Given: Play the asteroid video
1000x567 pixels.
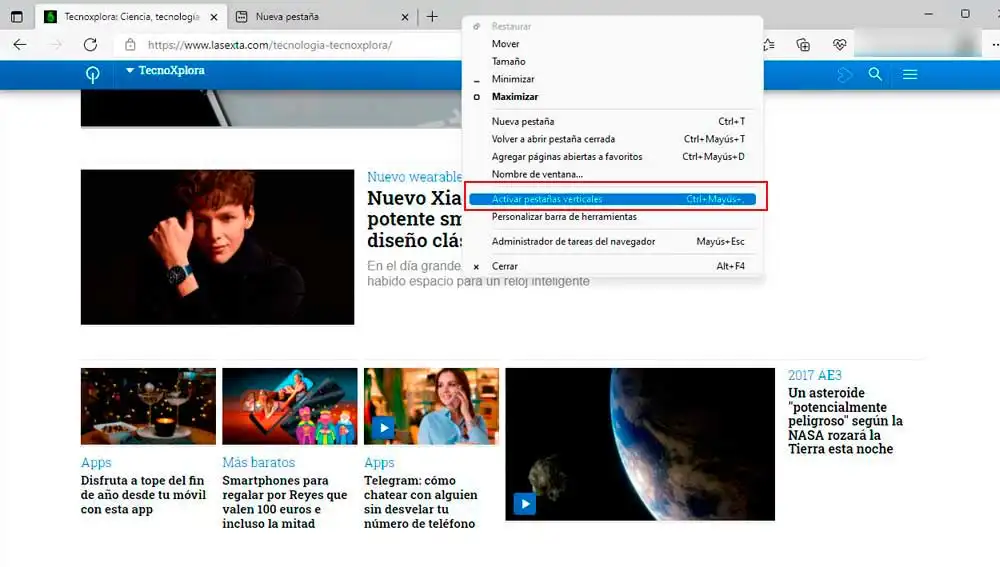Looking at the screenshot, I should click(x=525, y=504).
